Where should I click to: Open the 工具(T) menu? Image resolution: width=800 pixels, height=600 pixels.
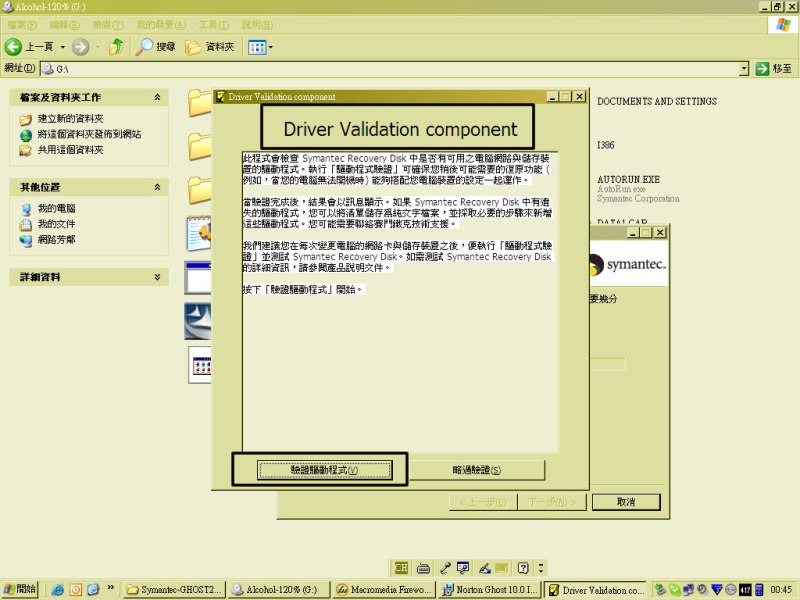click(x=214, y=24)
